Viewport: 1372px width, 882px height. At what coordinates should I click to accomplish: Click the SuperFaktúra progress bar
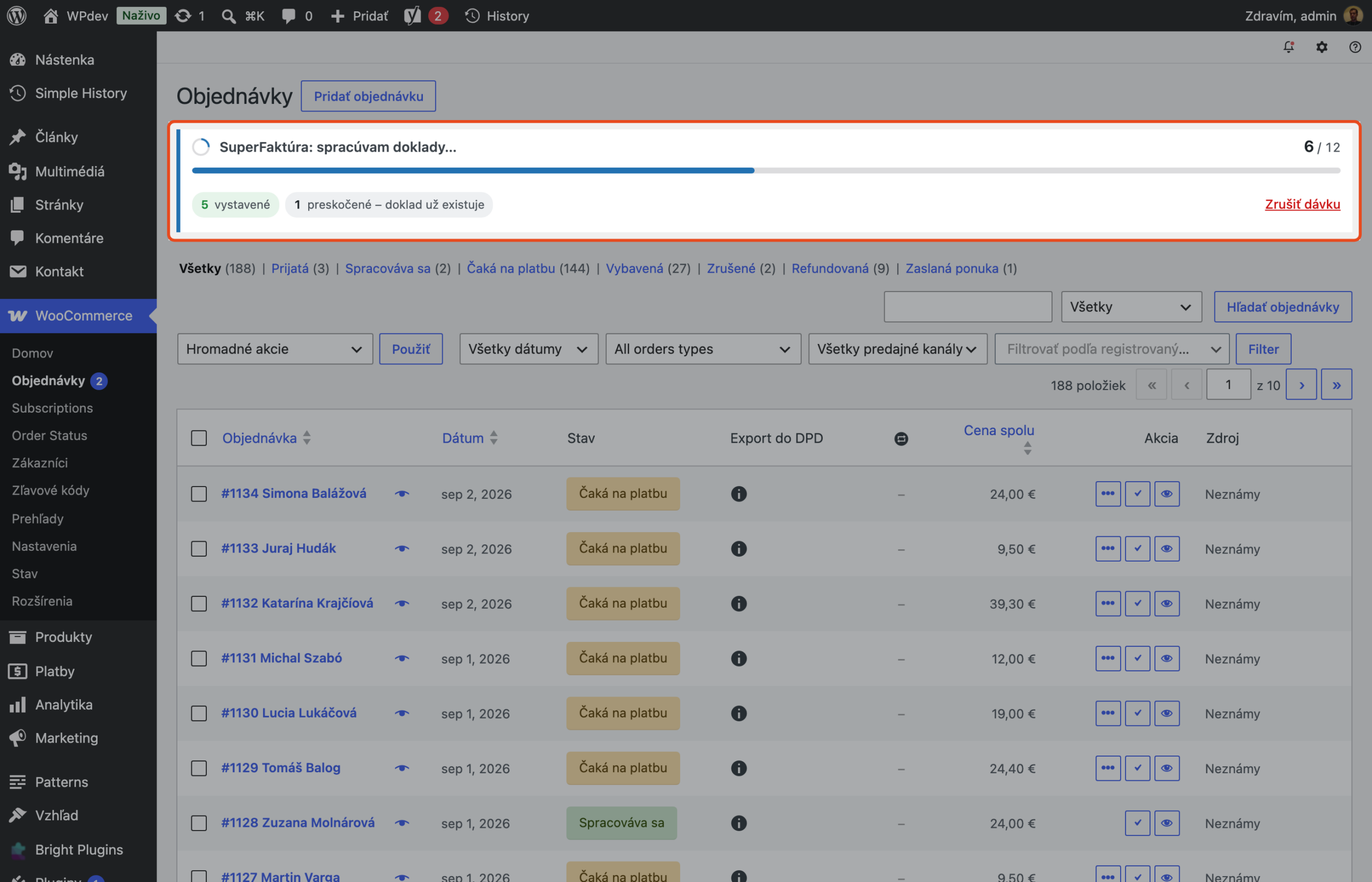tap(766, 170)
